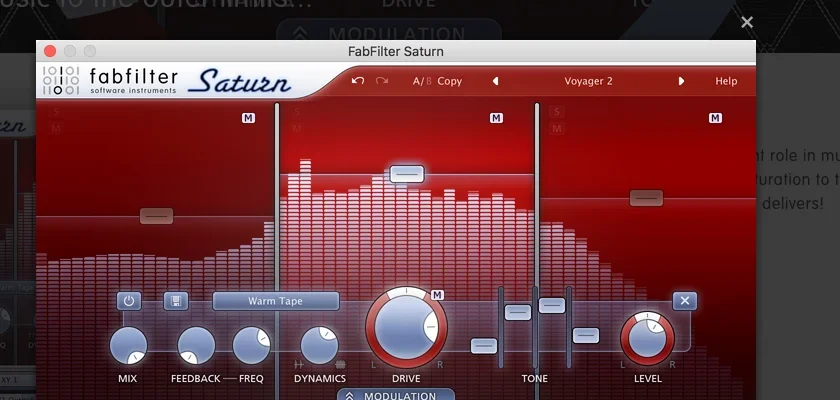840x400 pixels.
Task: Click the M badge beside Drive knob
Action: (x=438, y=295)
